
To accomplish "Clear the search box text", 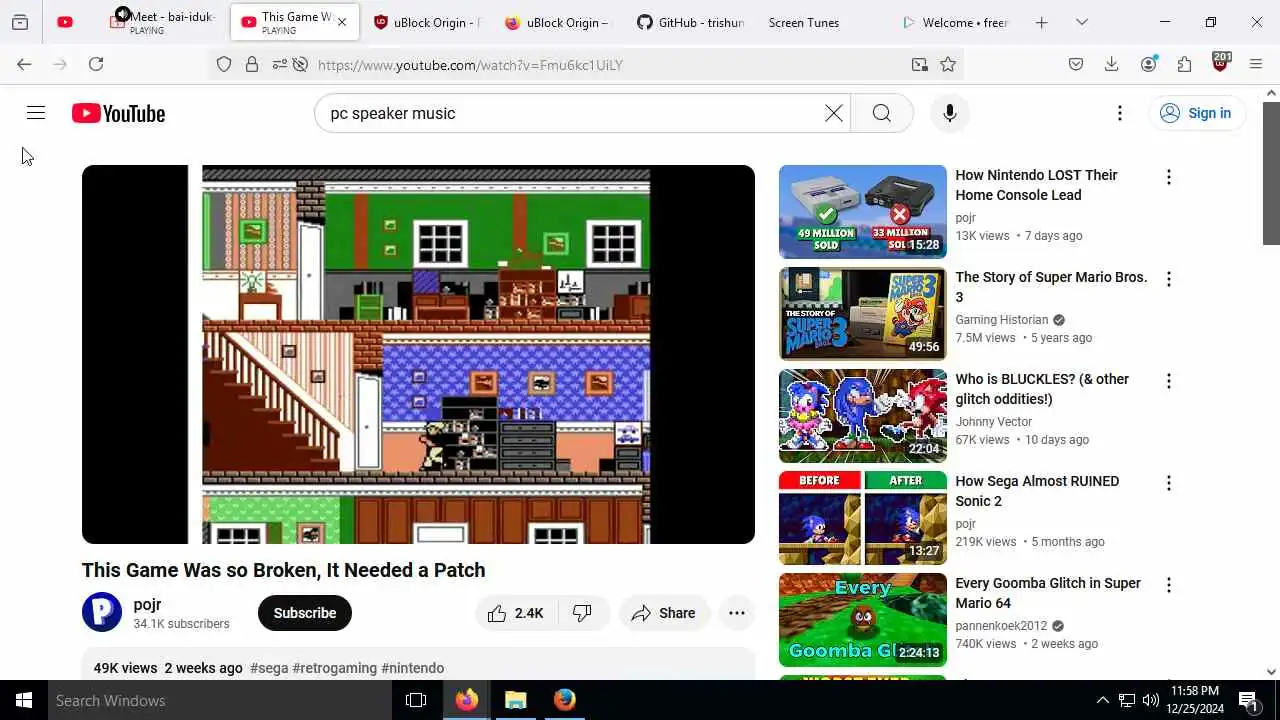I will click(x=833, y=113).
